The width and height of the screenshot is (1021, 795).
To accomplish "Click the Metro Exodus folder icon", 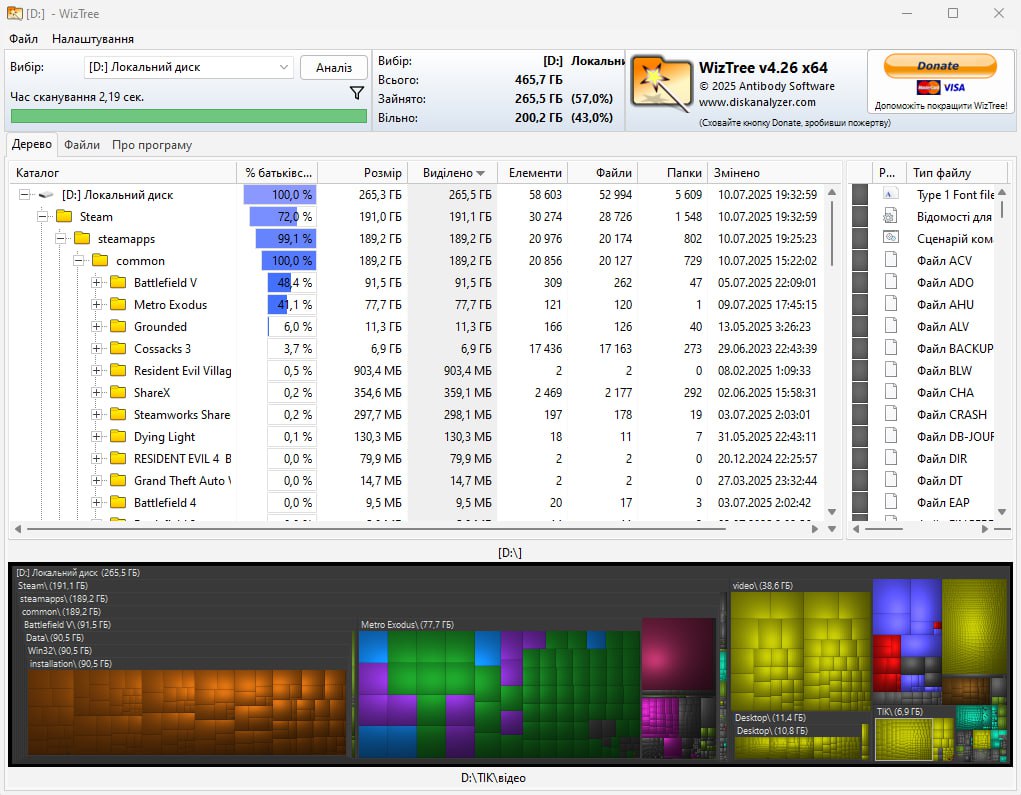I will coord(118,304).
